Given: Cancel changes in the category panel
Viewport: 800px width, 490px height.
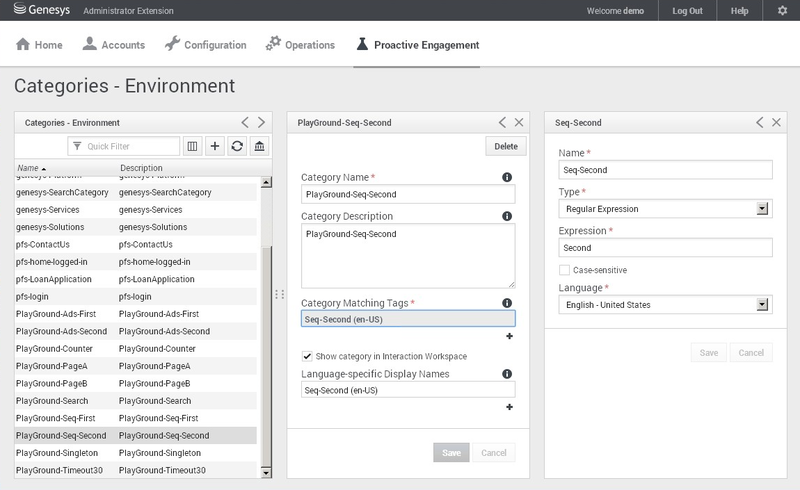Looking at the screenshot, I should (x=493, y=453).
